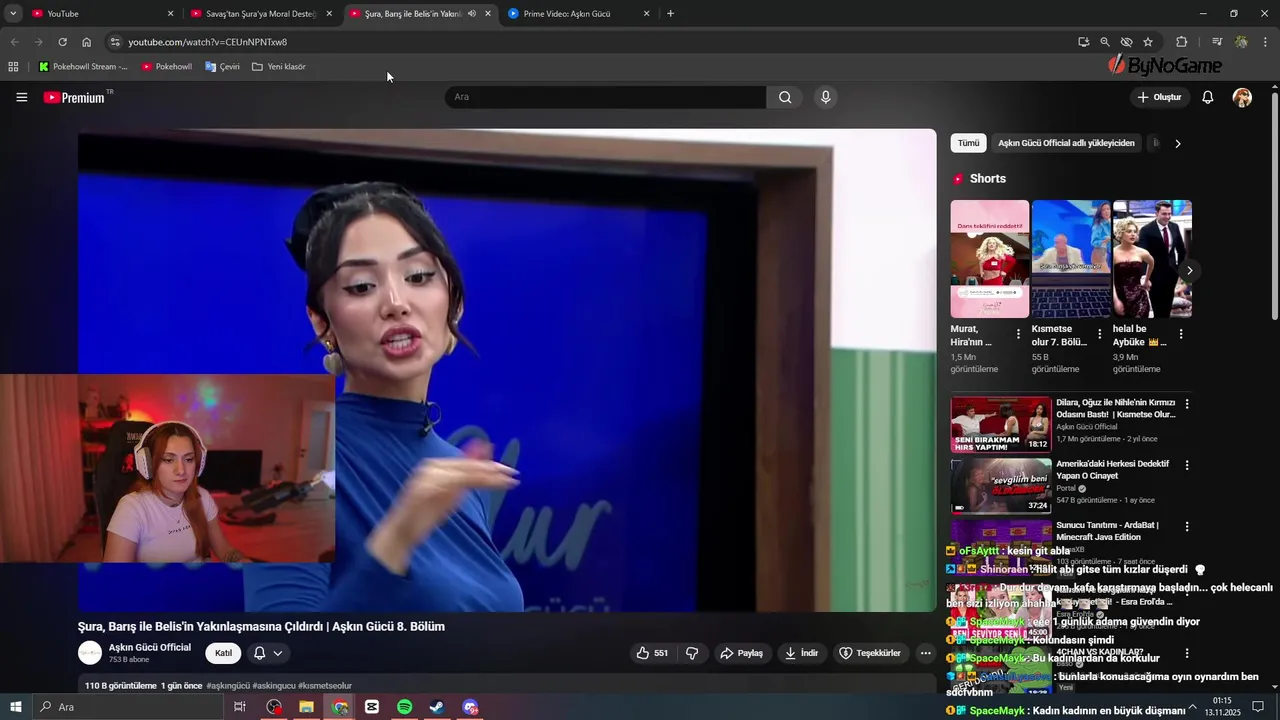Open the apps grid in bookmarks bar

[x=13, y=67]
